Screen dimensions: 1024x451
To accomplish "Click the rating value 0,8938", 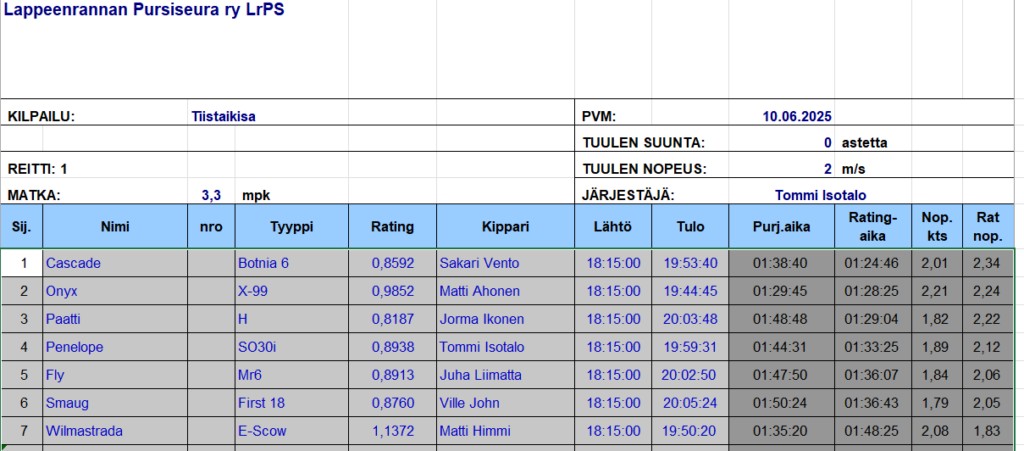I will point(392,347).
